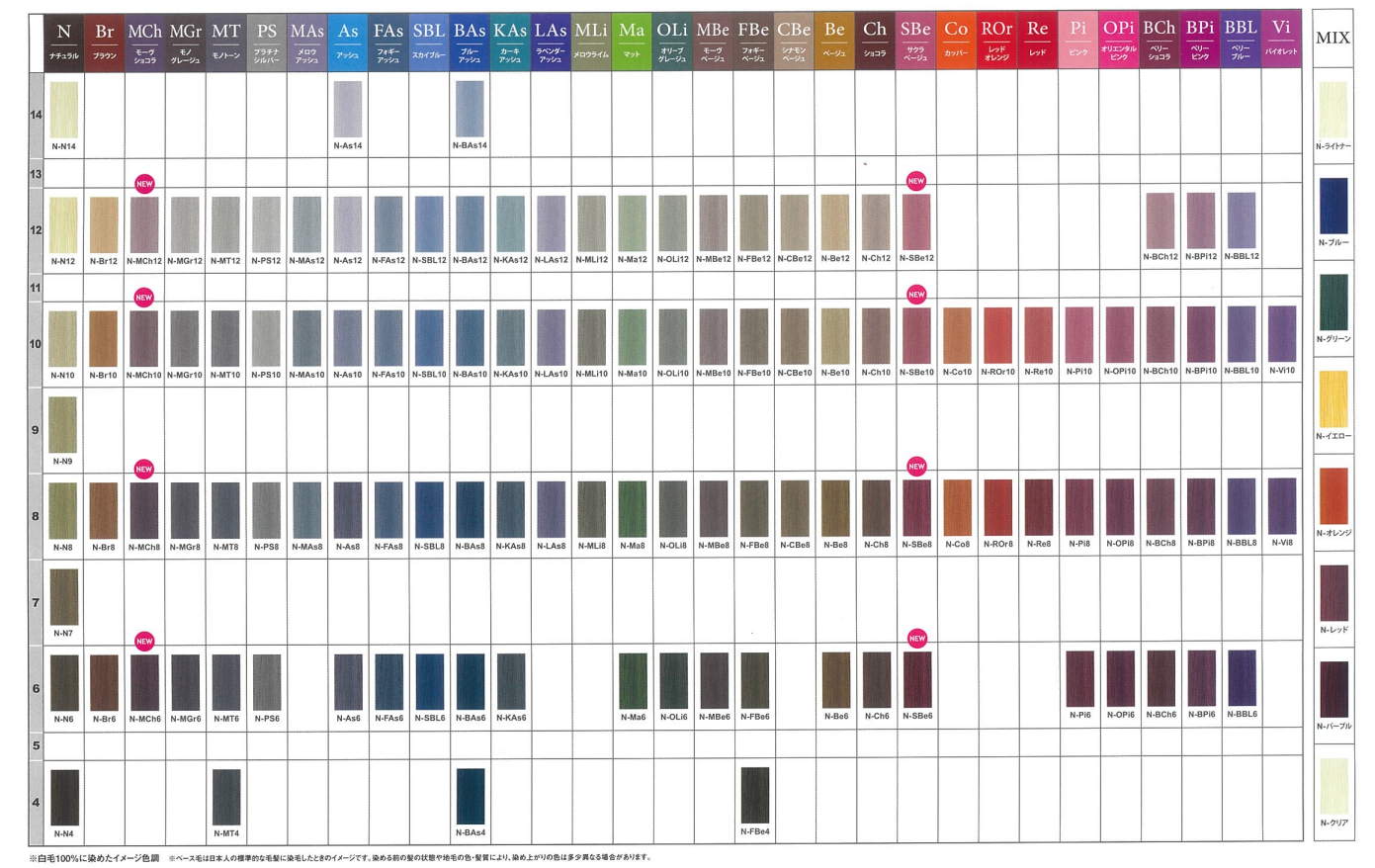
Task: Click the NEW badge above N-SBe6
Action: point(917,638)
